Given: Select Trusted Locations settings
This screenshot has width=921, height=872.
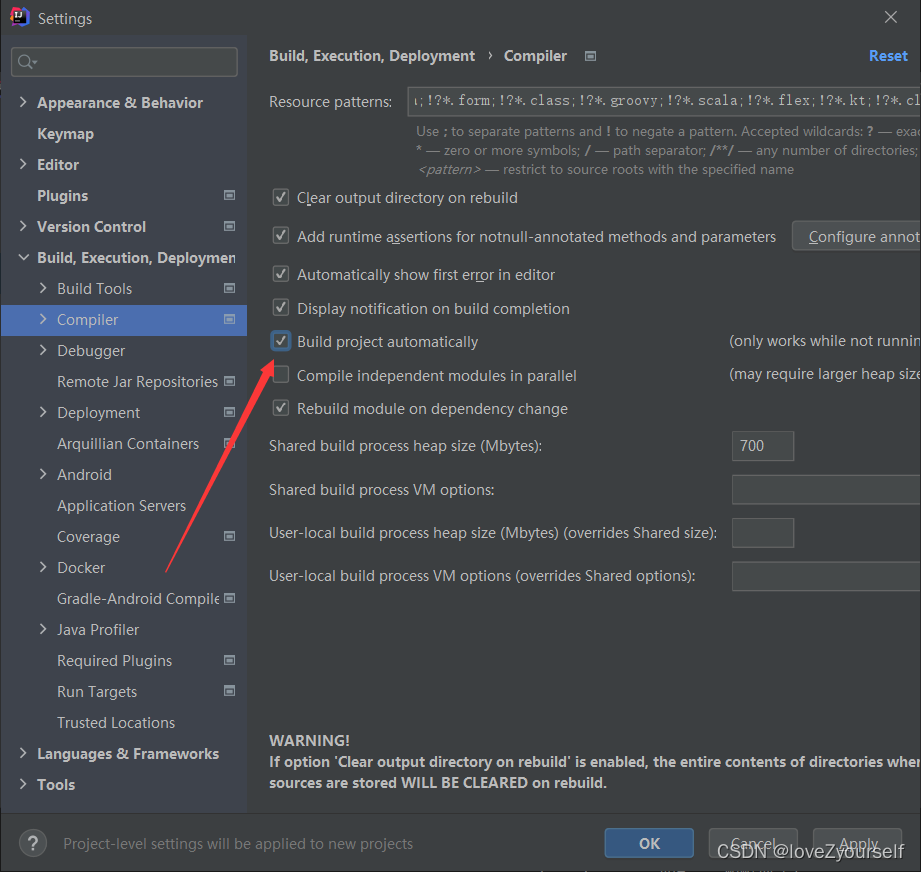Looking at the screenshot, I should pos(116,723).
